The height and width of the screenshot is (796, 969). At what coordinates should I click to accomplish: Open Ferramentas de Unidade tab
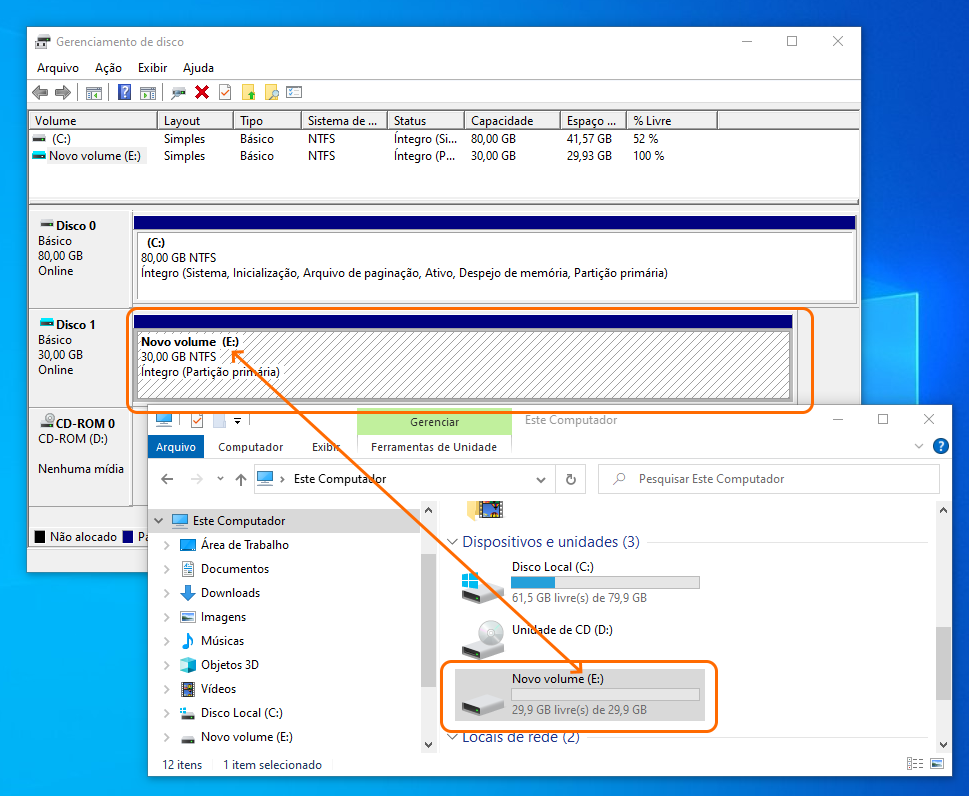click(x=434, y=447)
